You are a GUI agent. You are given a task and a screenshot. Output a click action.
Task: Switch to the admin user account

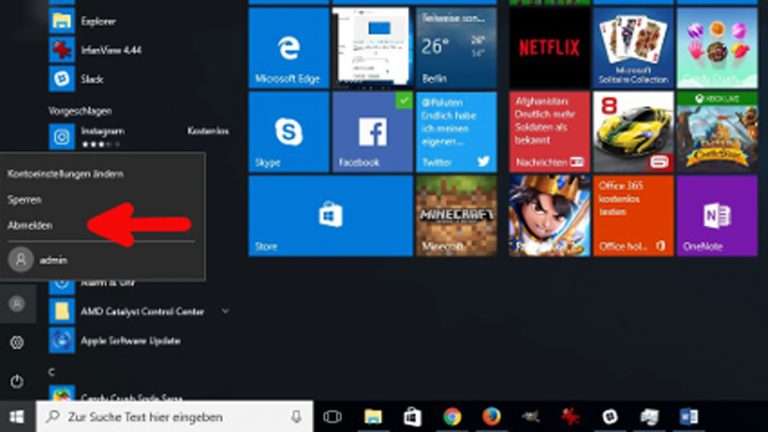pyautogui.click(x=53, y=259)
